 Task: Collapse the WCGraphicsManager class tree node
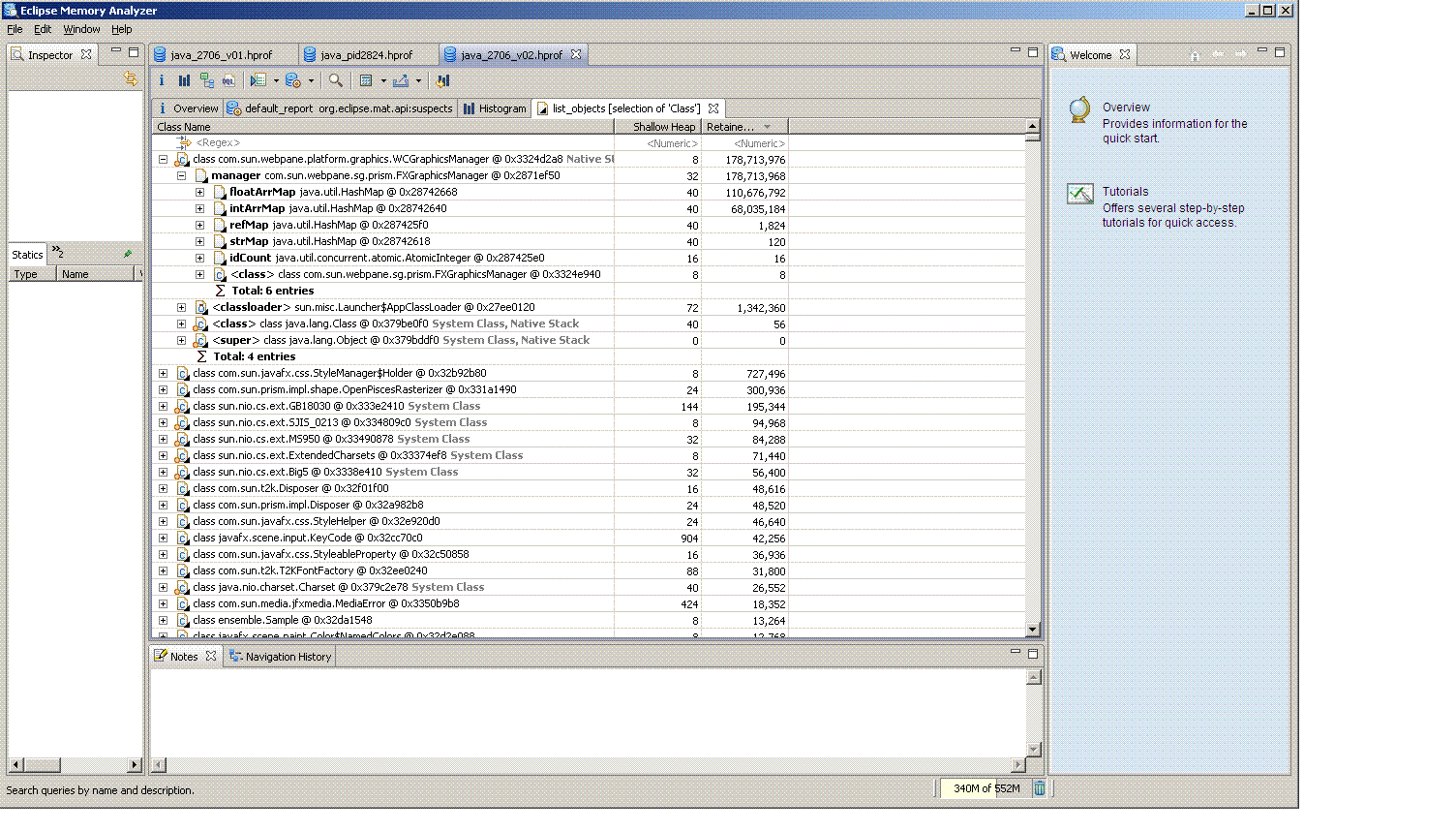click(x=163, y=160)
